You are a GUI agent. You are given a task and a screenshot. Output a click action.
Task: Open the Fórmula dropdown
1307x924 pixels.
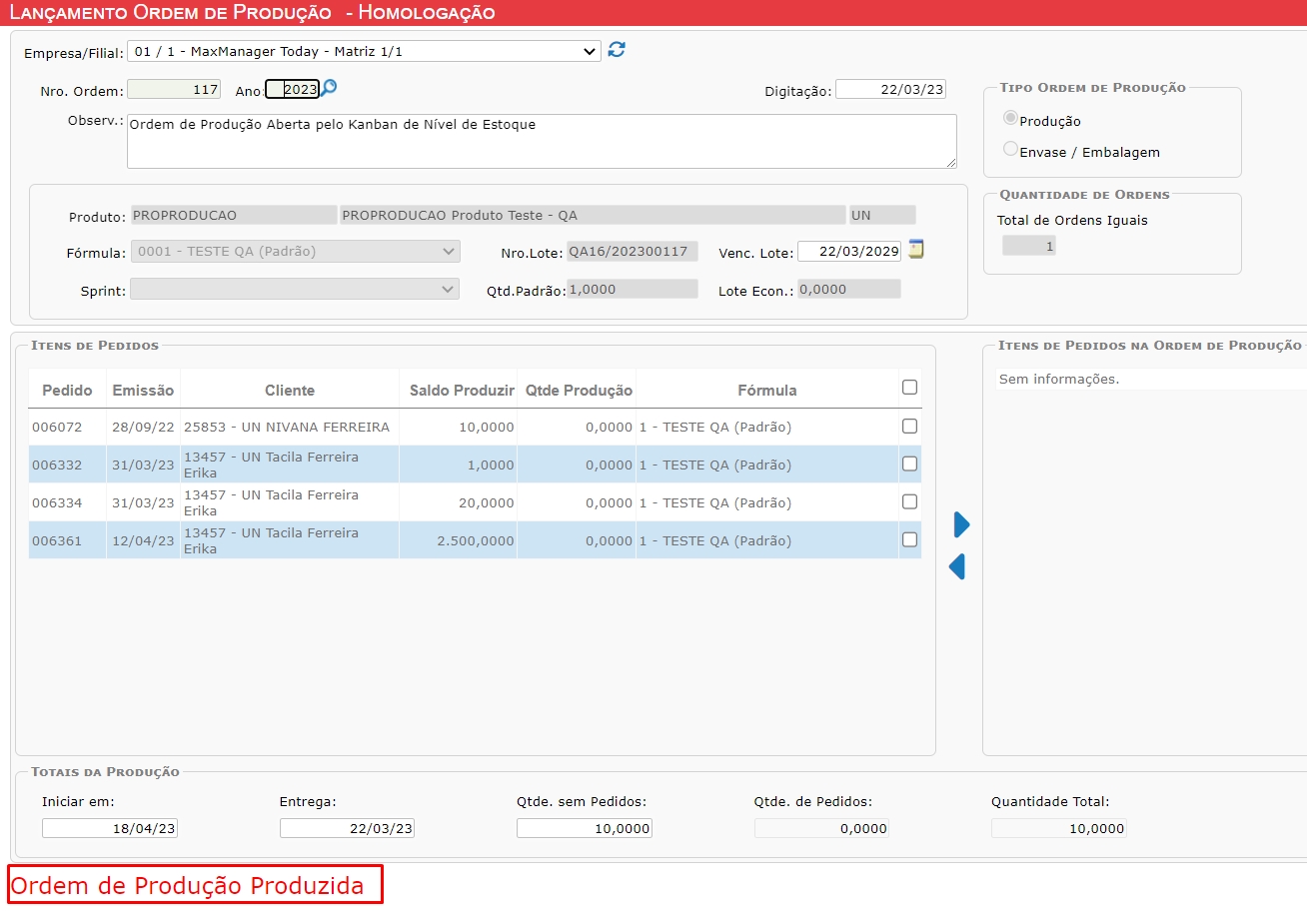coord(295,252)
